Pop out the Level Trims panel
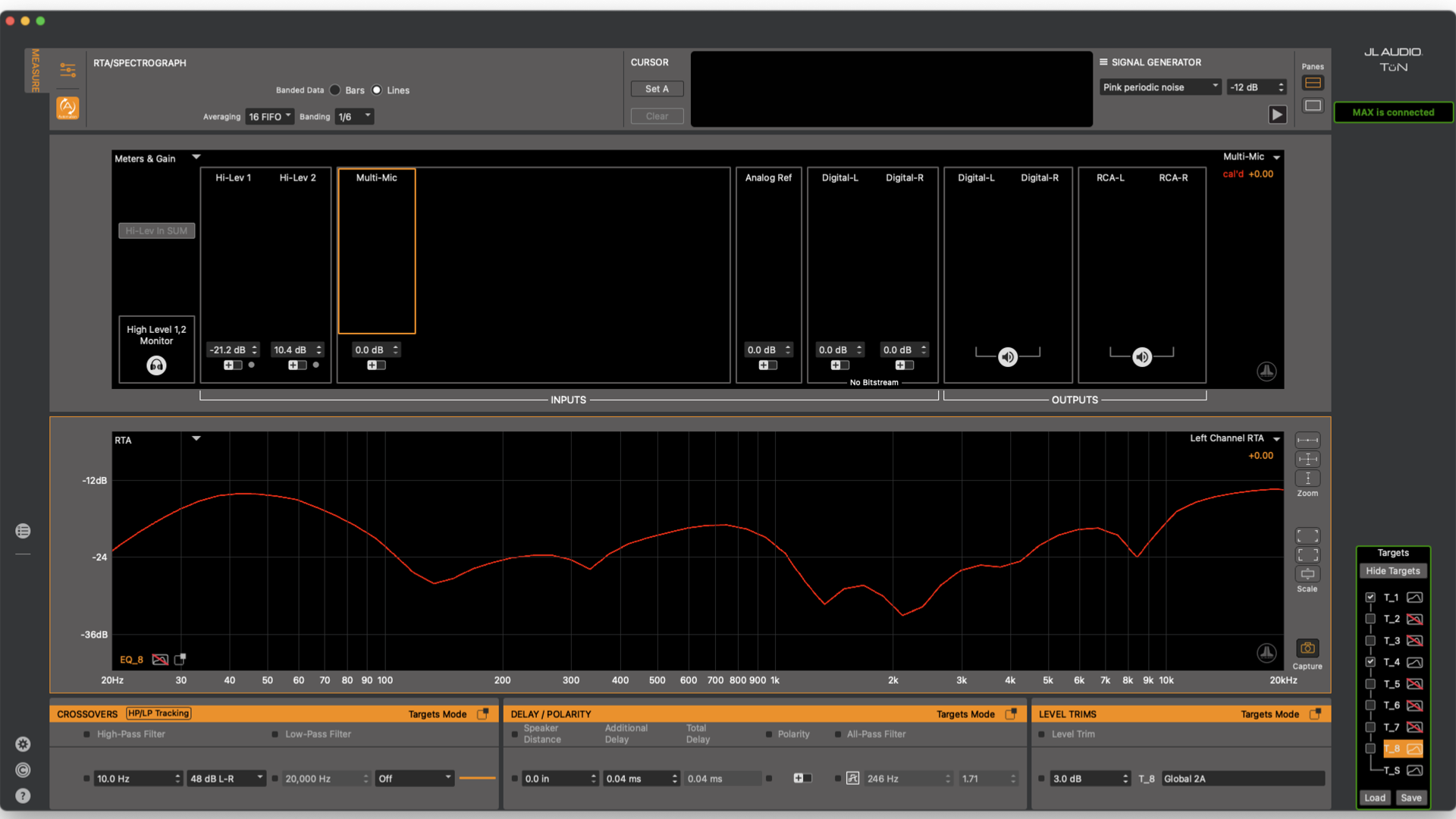Viewport: 1456px width, 819px height. click(1315, 714)
